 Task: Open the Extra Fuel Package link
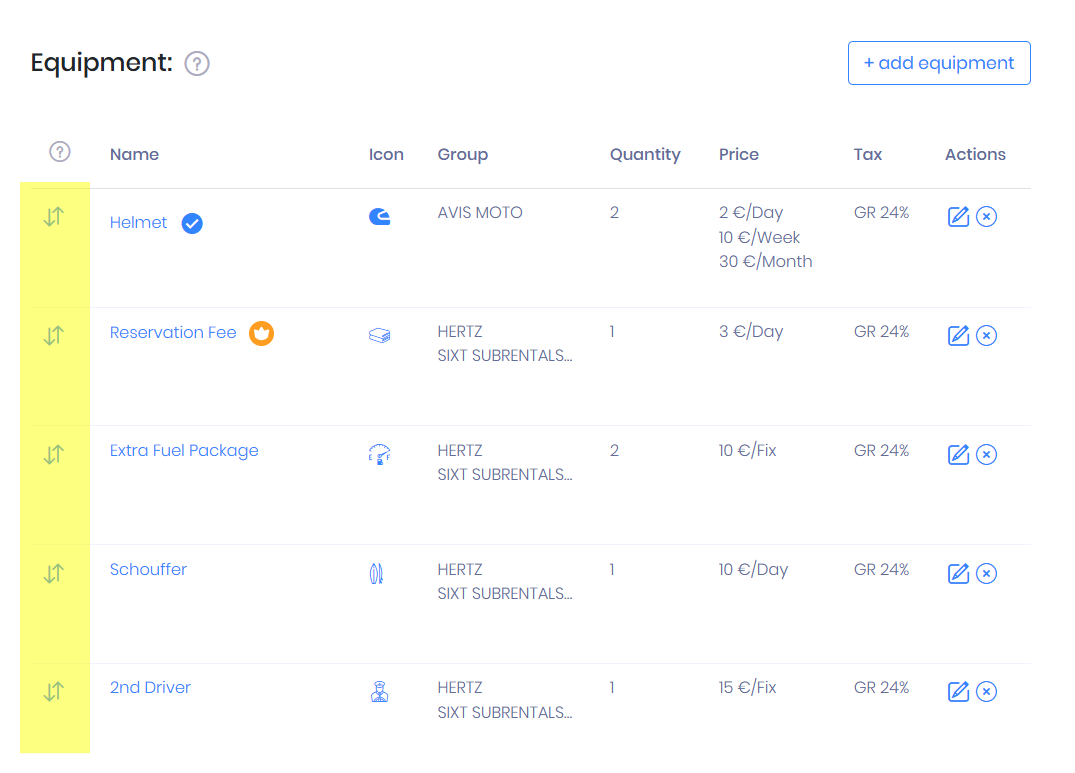pyautogui.click(x=184, y=450)
